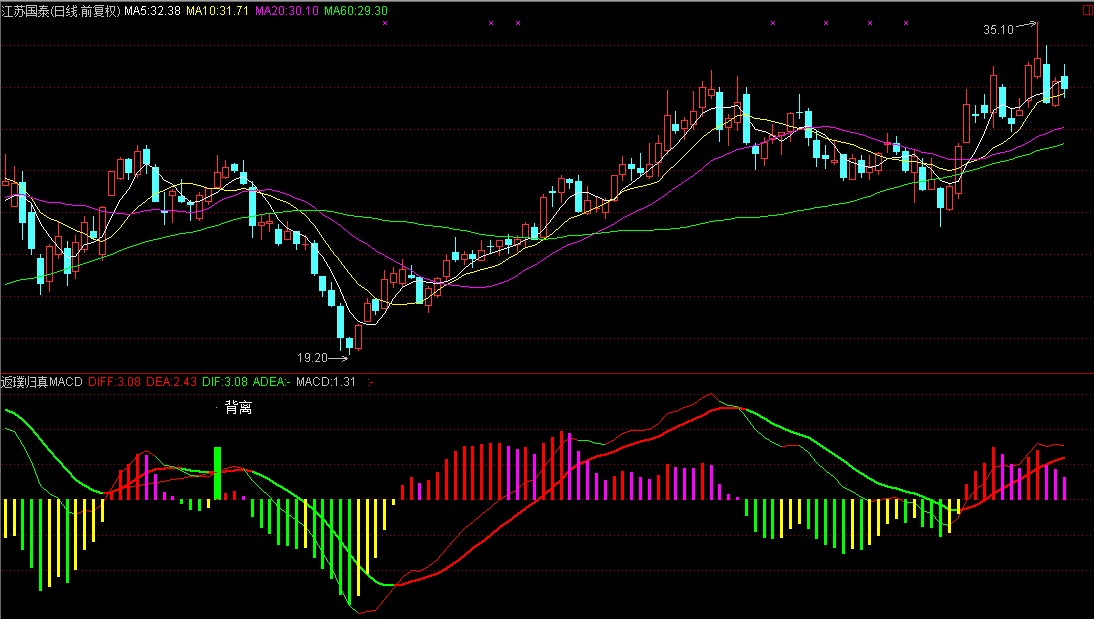The height and width of the screenshot is (619, 1094).
Task: Click the leftmost magenta x marker at top
Action: click(x=385, y=23)
